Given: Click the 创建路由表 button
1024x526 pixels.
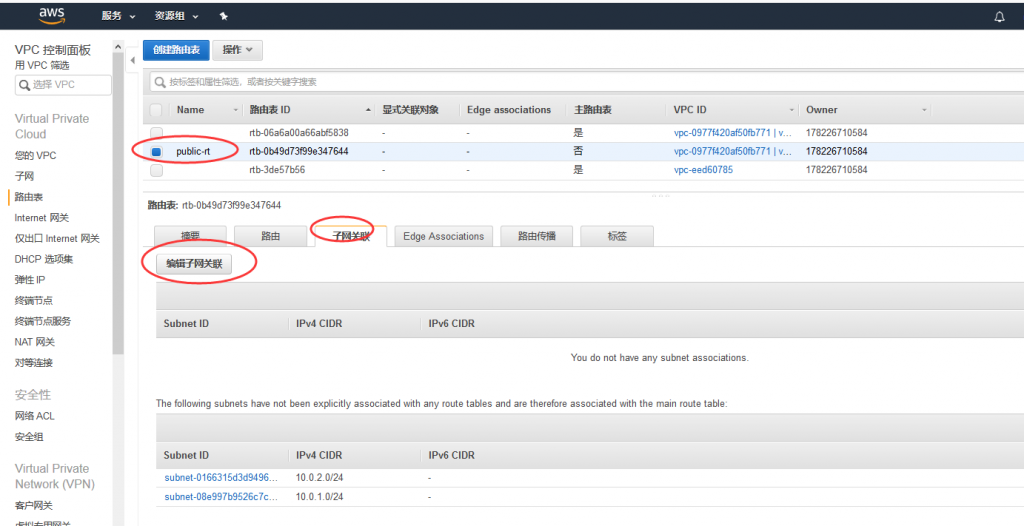Looking at the screenshot, I should [176, 50].
